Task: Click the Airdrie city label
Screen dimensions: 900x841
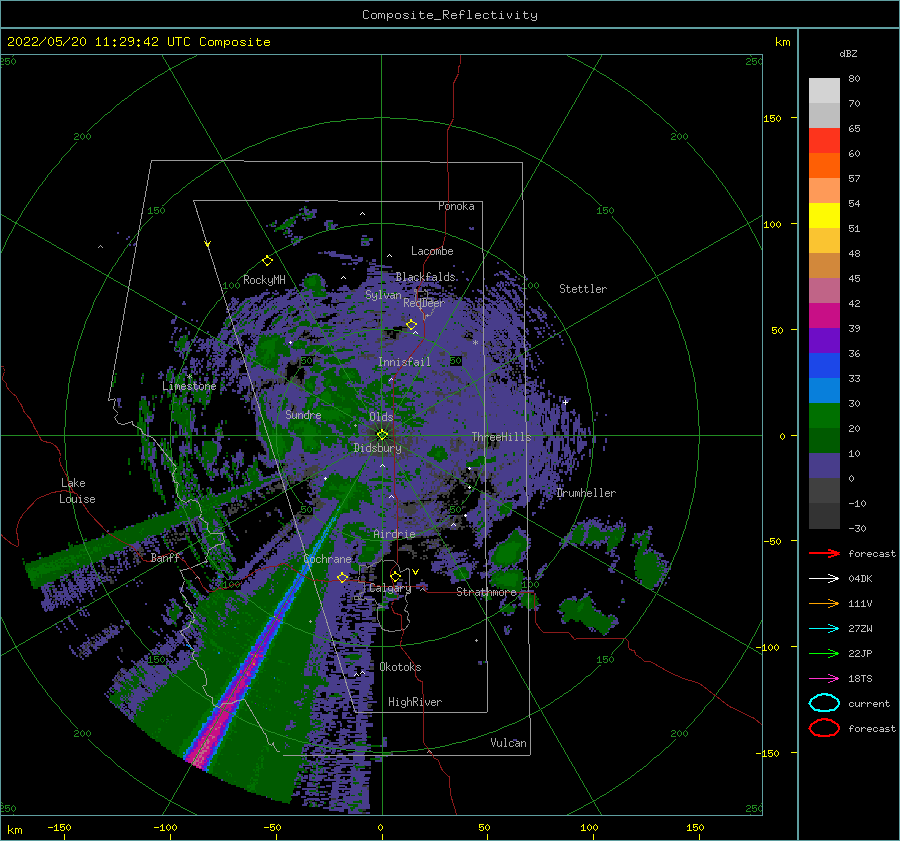Action: pyautogui.click(x=394, y=534)
